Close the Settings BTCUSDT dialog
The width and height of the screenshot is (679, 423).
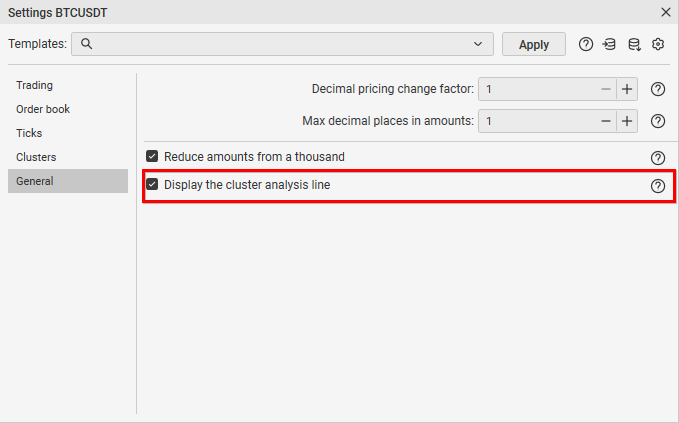tap(666, 12)
